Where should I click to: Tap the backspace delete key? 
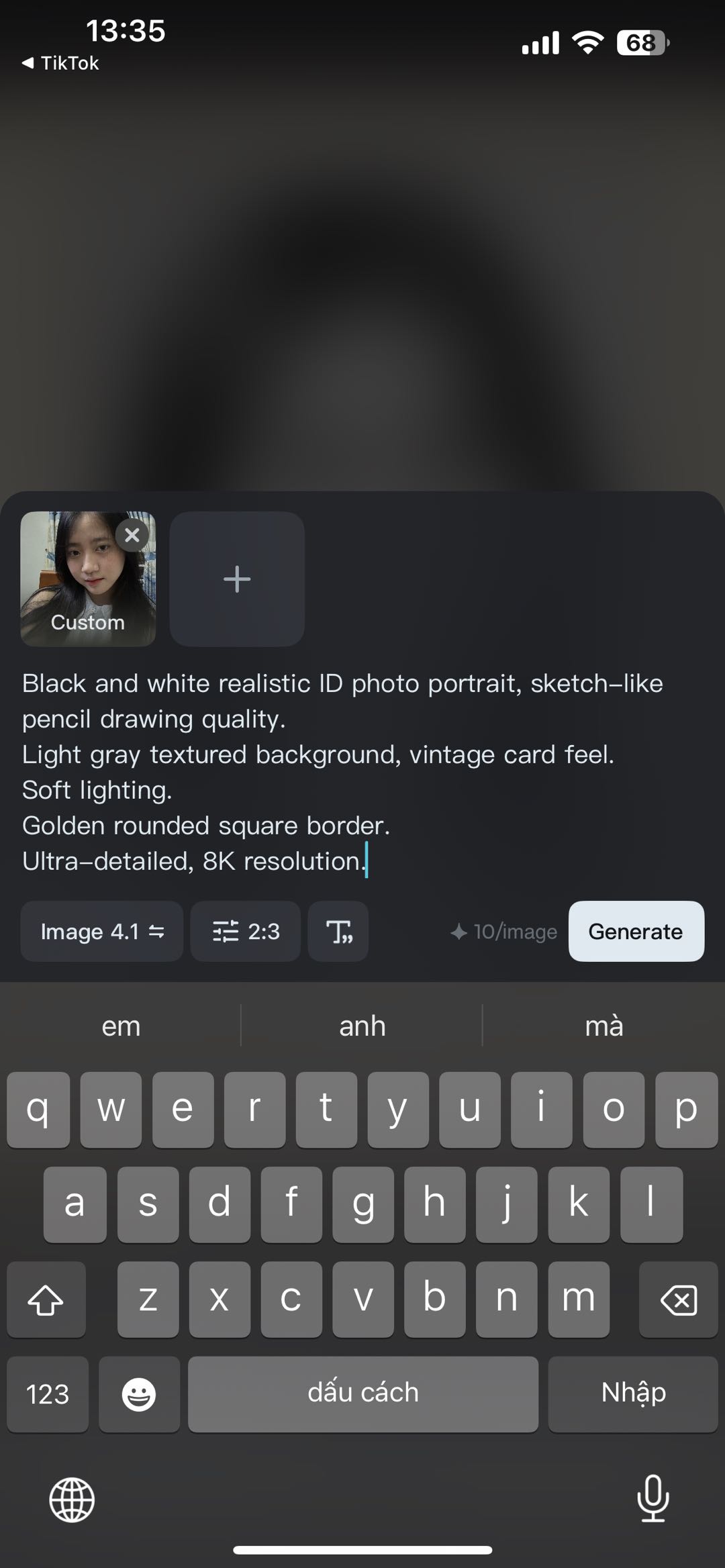(679, 1300)
